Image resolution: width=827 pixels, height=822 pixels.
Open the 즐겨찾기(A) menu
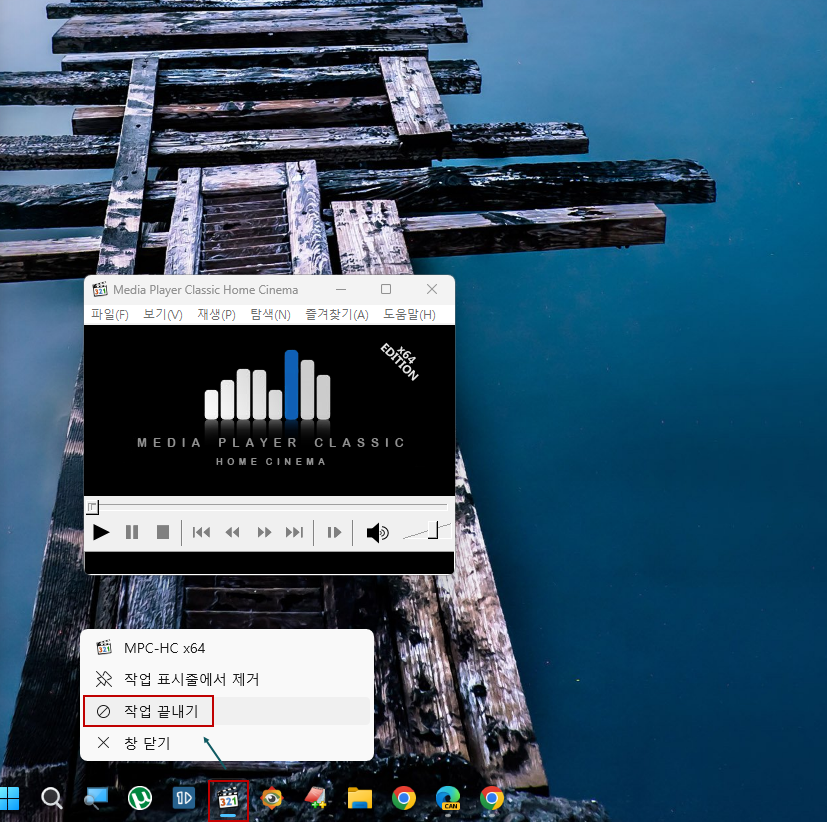click(337, 315)
